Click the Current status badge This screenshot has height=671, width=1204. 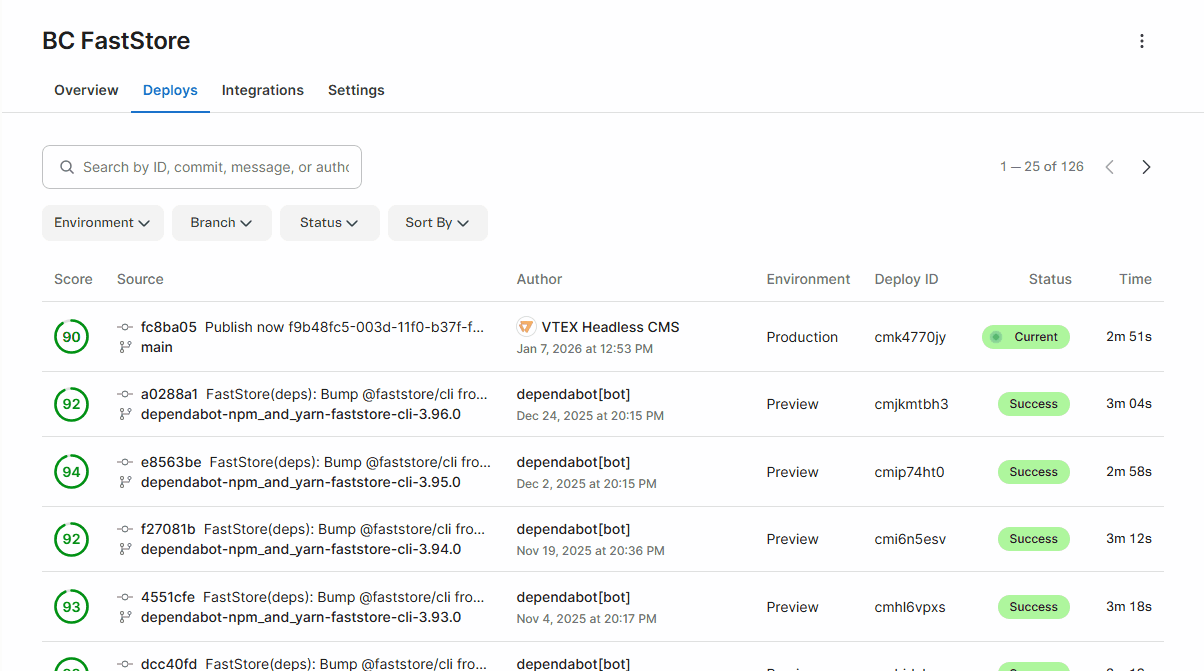click(x=1026, y=337)
